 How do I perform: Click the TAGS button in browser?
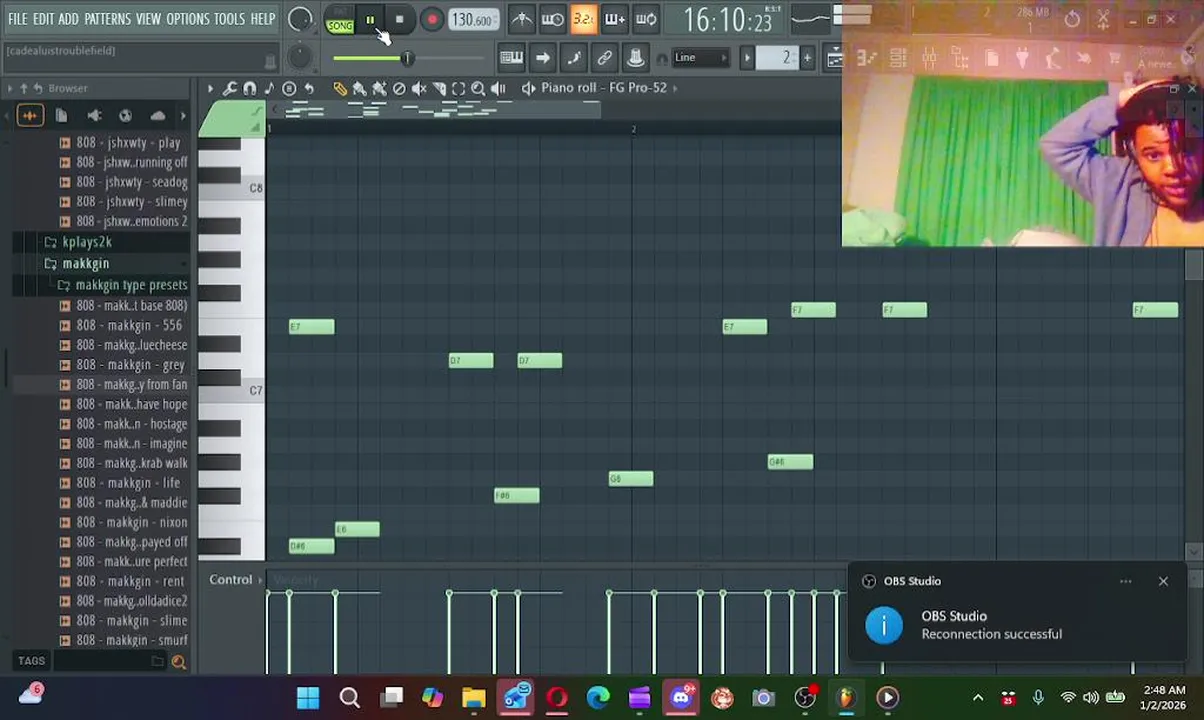pyautogui.click(x=31, y=661)
